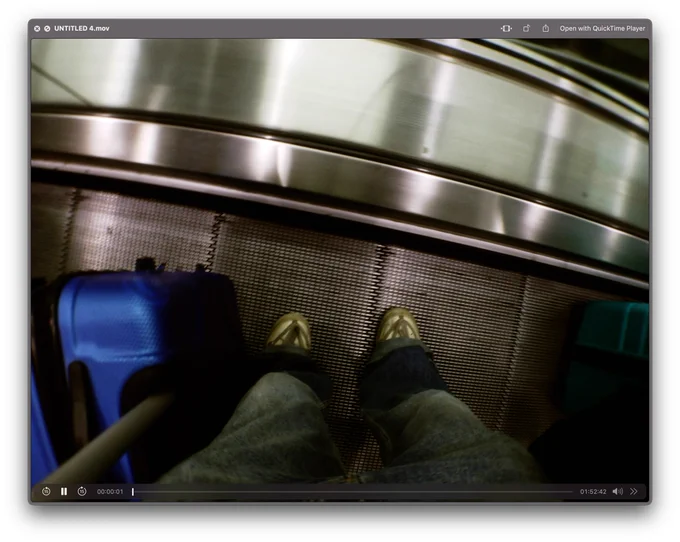Click Open with QuickTime Player
680x542 pixels.
pos(602,29)
